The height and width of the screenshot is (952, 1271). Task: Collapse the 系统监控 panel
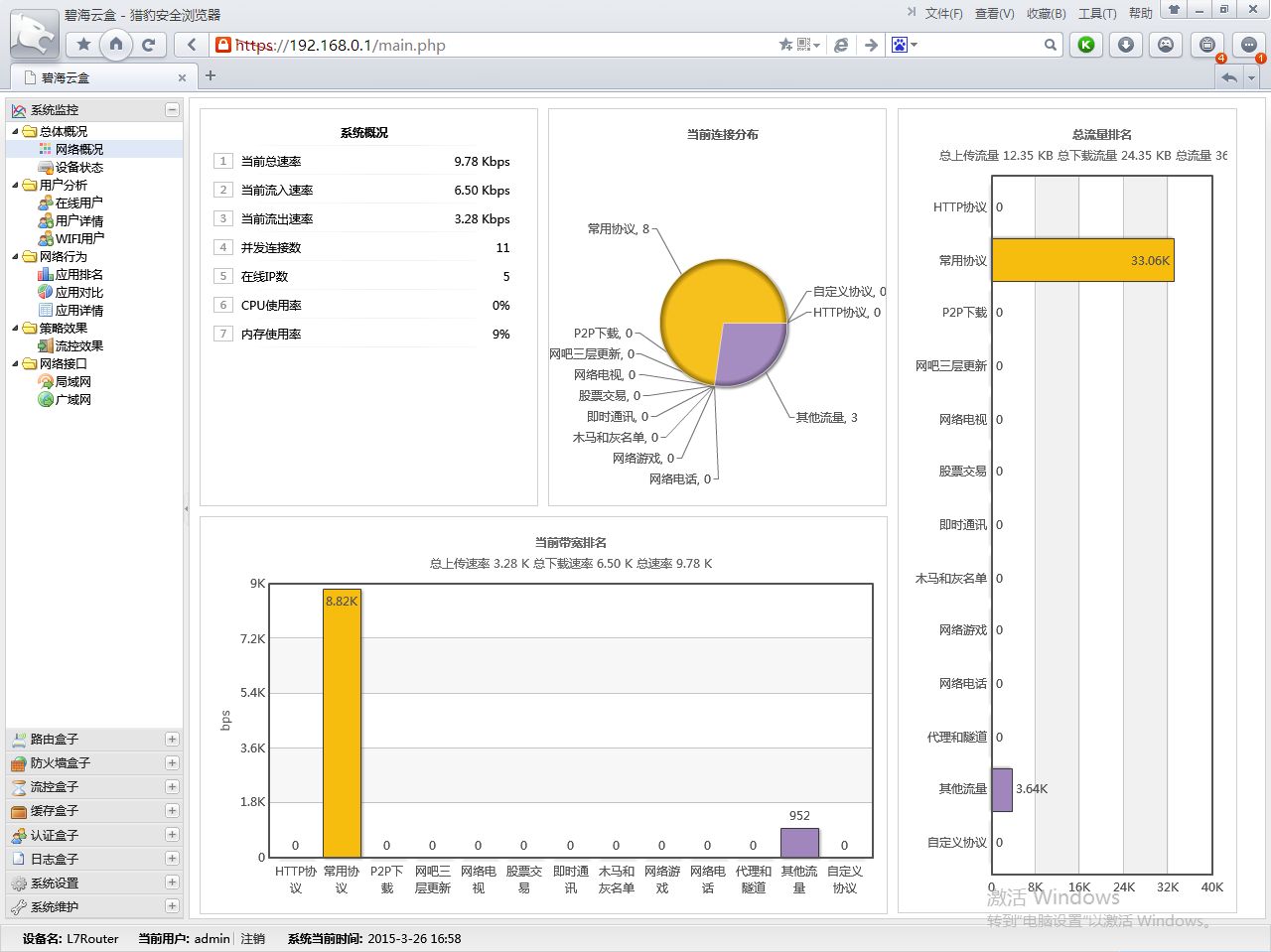click(x=172, y=110)
